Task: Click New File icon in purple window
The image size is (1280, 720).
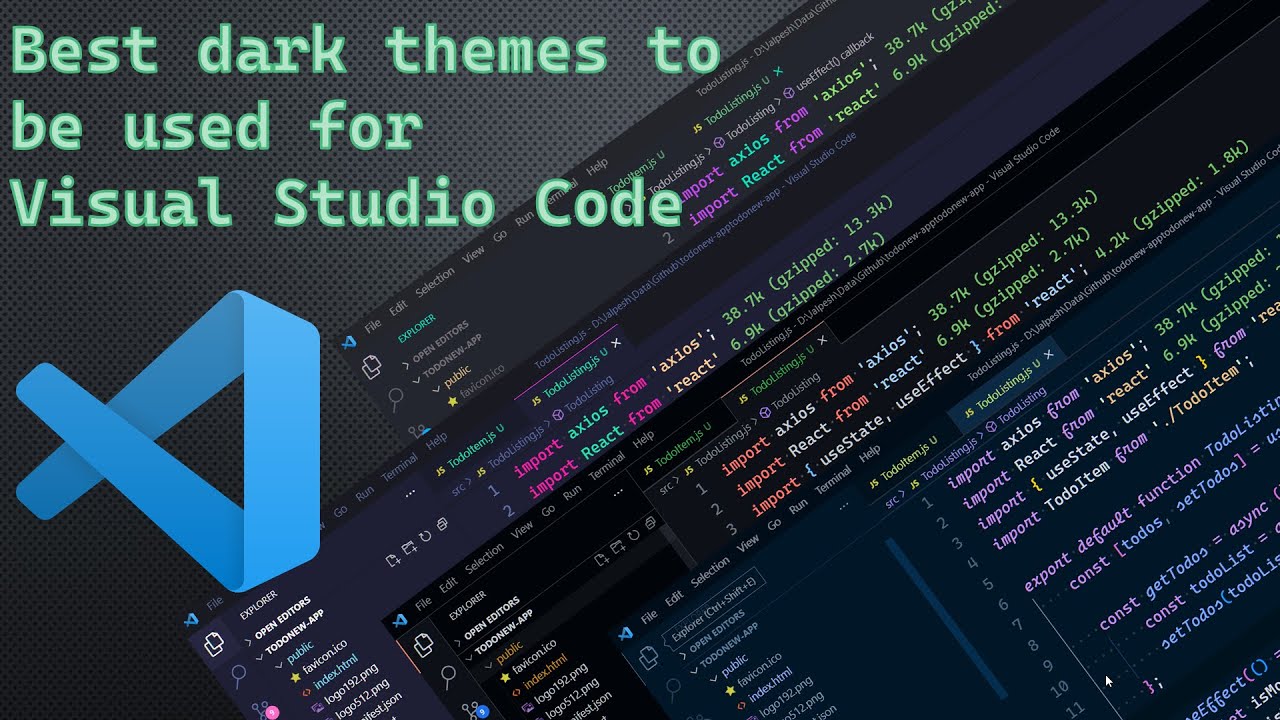Action: (x=393, y=560)
